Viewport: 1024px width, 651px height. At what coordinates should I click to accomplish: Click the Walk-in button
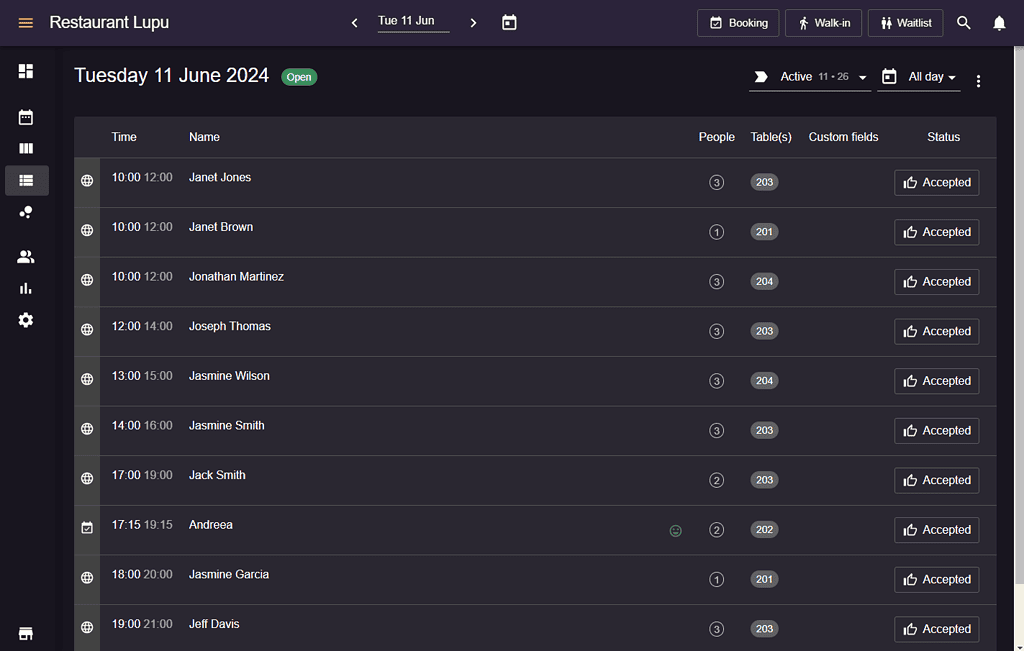pyautogui.click(x=824, y=23)
